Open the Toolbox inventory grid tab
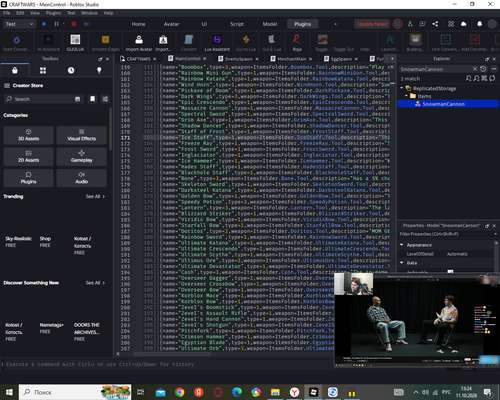The height and width of the screenshot is (400, 500). click(43, 70)
